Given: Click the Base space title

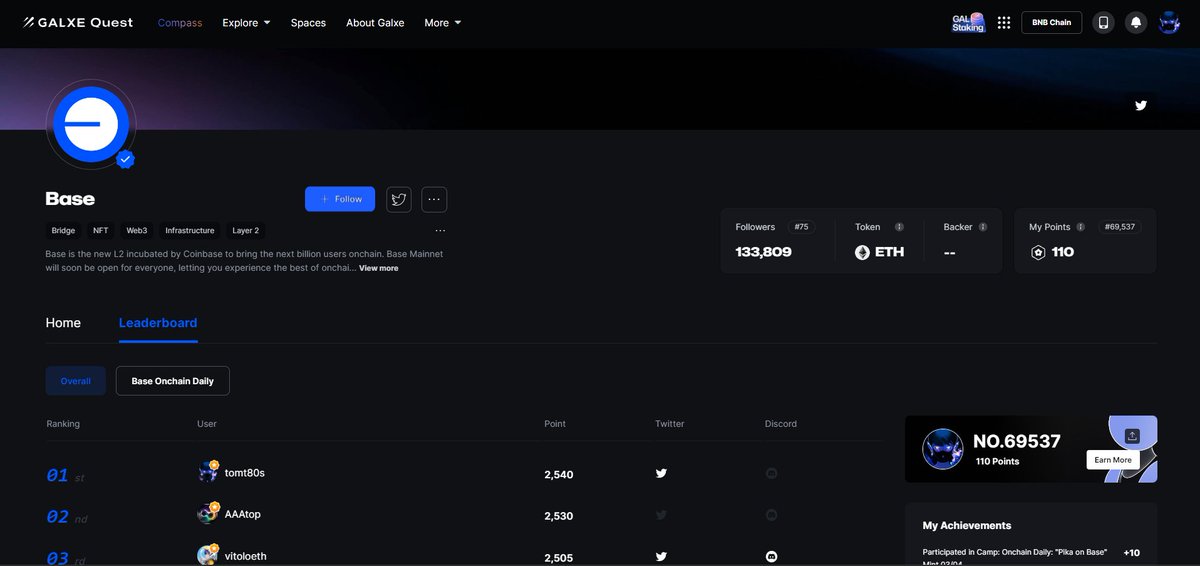Looking at the screenshot, I should pos(70,199).
